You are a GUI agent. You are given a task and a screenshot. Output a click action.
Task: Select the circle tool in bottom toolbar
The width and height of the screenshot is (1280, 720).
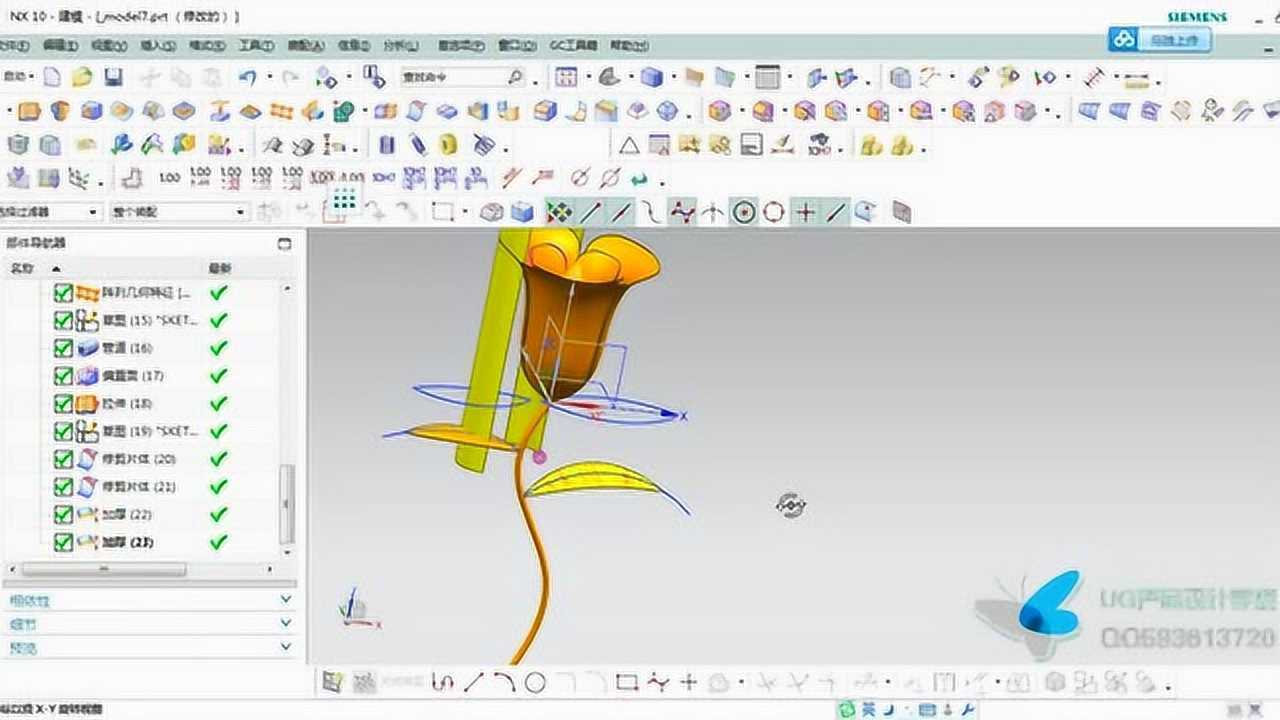point(535,683)
